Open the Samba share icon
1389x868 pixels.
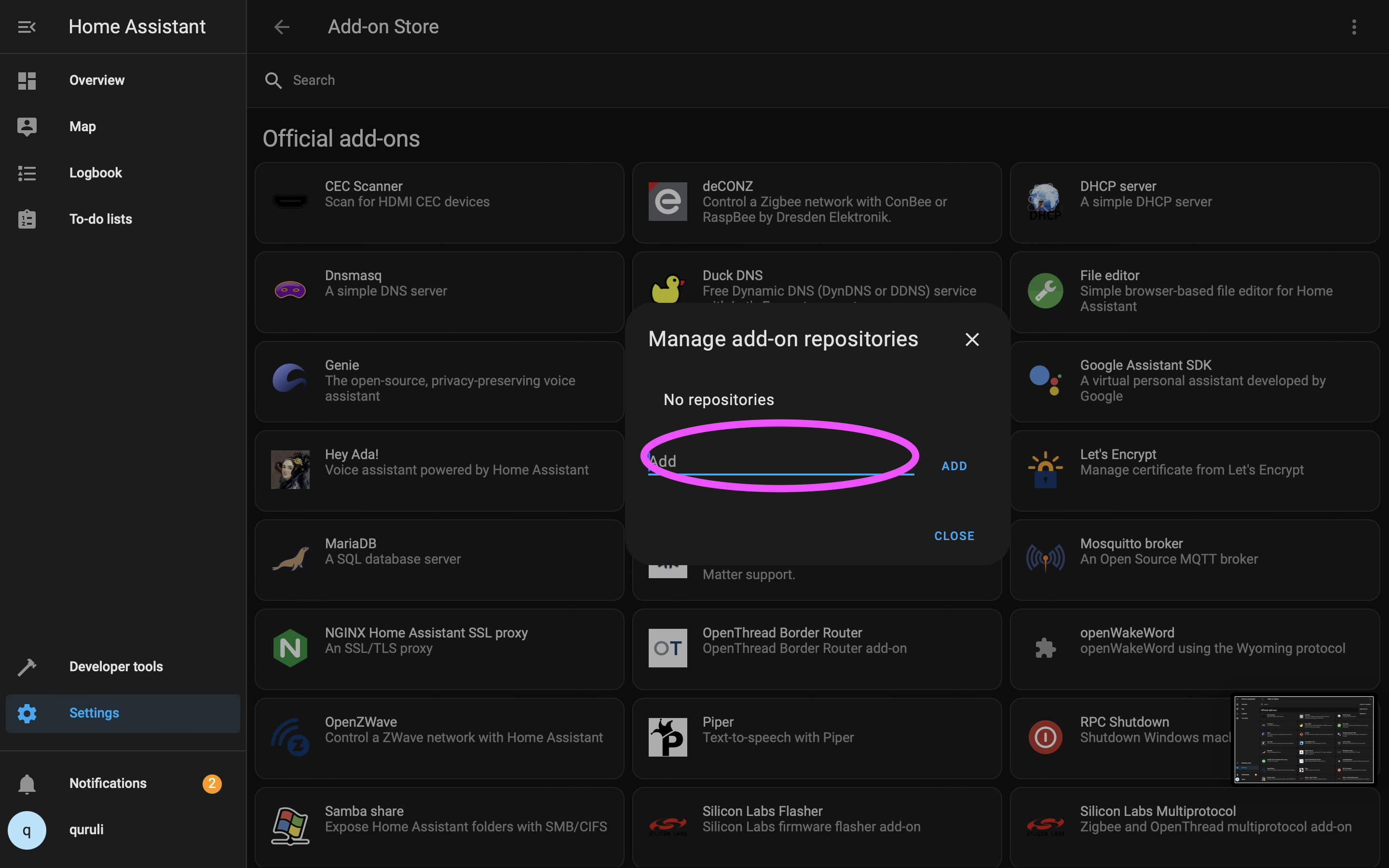pyautogui.click(x=290, y=827)
